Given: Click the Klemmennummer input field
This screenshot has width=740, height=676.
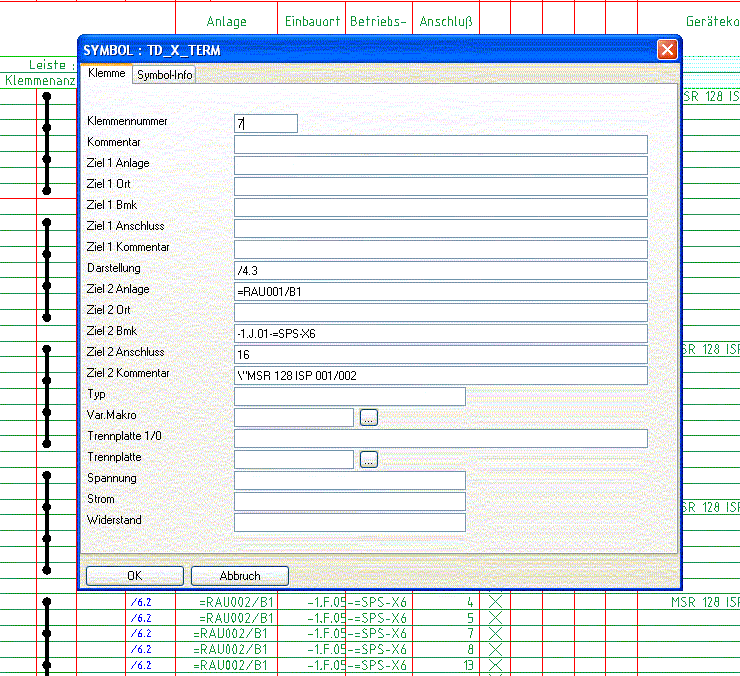Looking at the screenshot, I should (266, 124).
